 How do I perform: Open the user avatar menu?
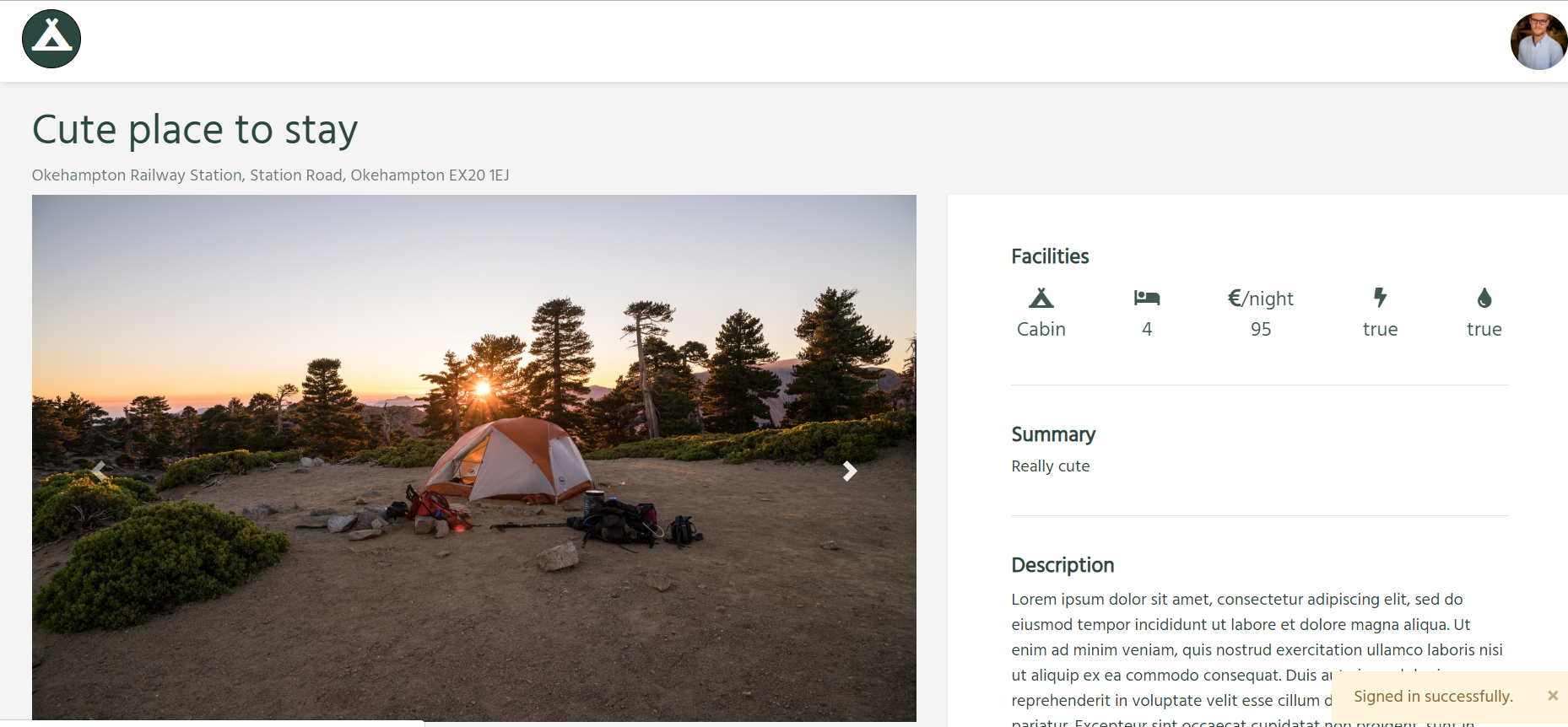coord(1538,40)
